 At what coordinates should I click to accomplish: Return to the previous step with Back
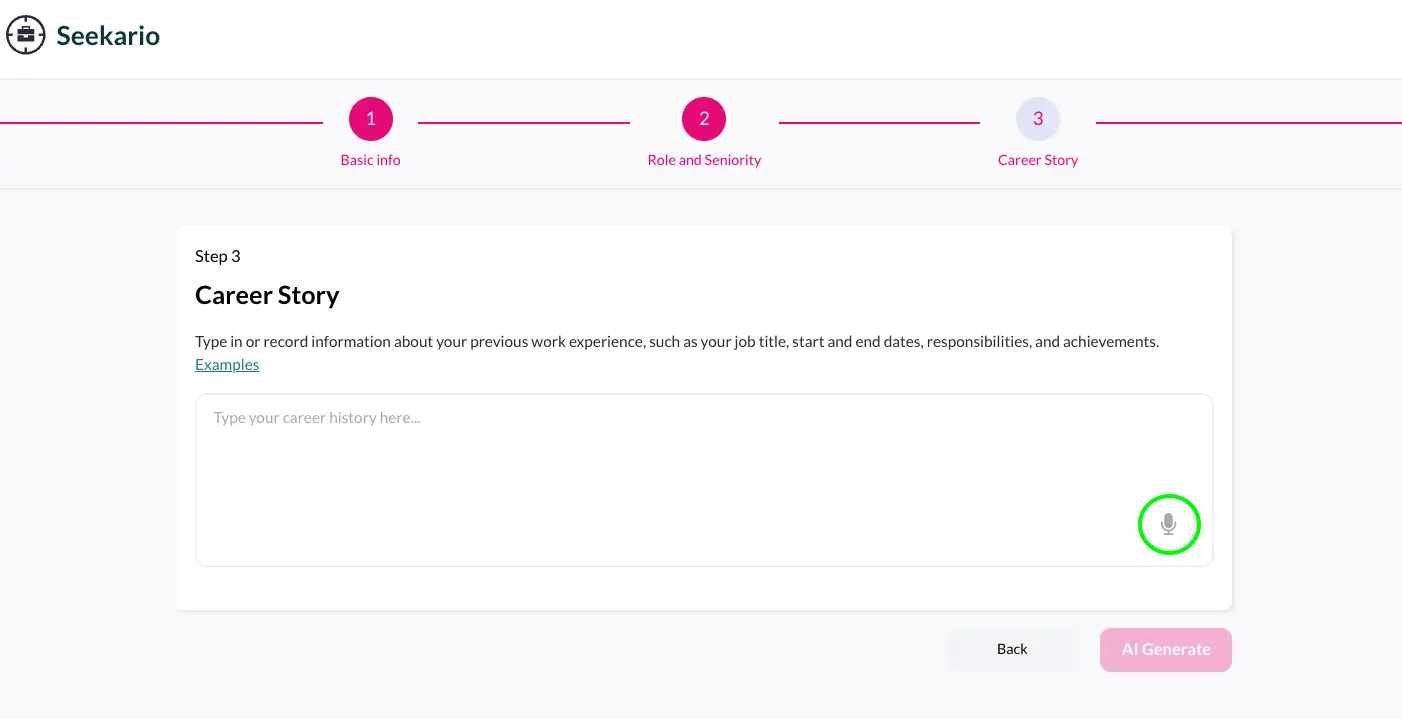[1012, 649]
